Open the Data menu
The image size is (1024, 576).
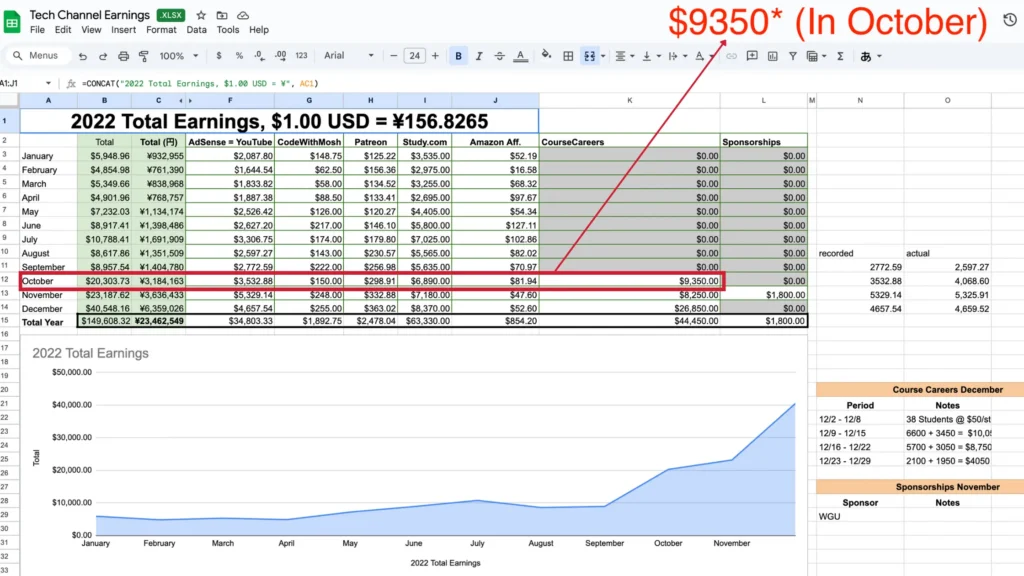pos(196,29)
